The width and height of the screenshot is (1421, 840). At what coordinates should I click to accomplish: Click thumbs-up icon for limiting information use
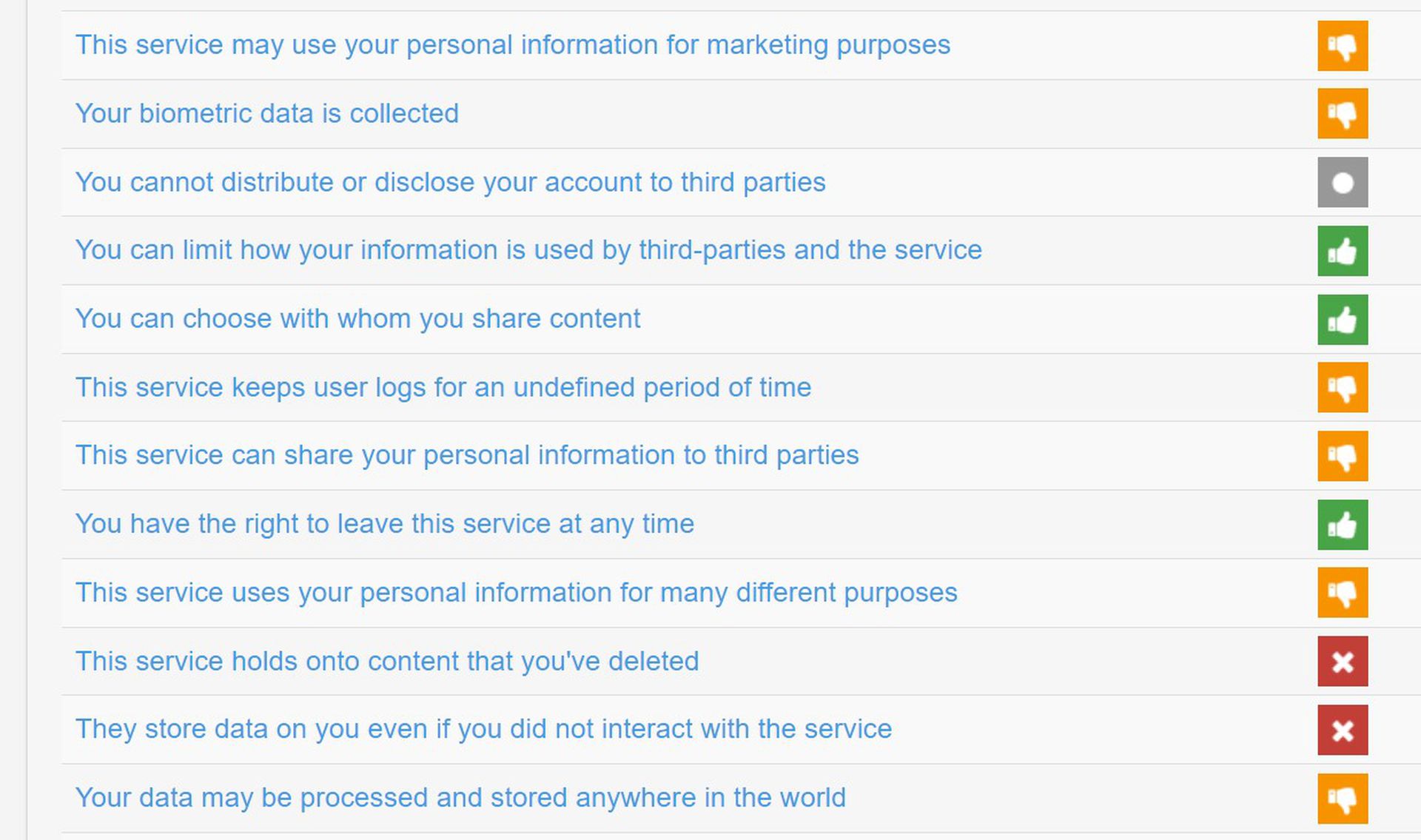click(x=1342, y=251)
